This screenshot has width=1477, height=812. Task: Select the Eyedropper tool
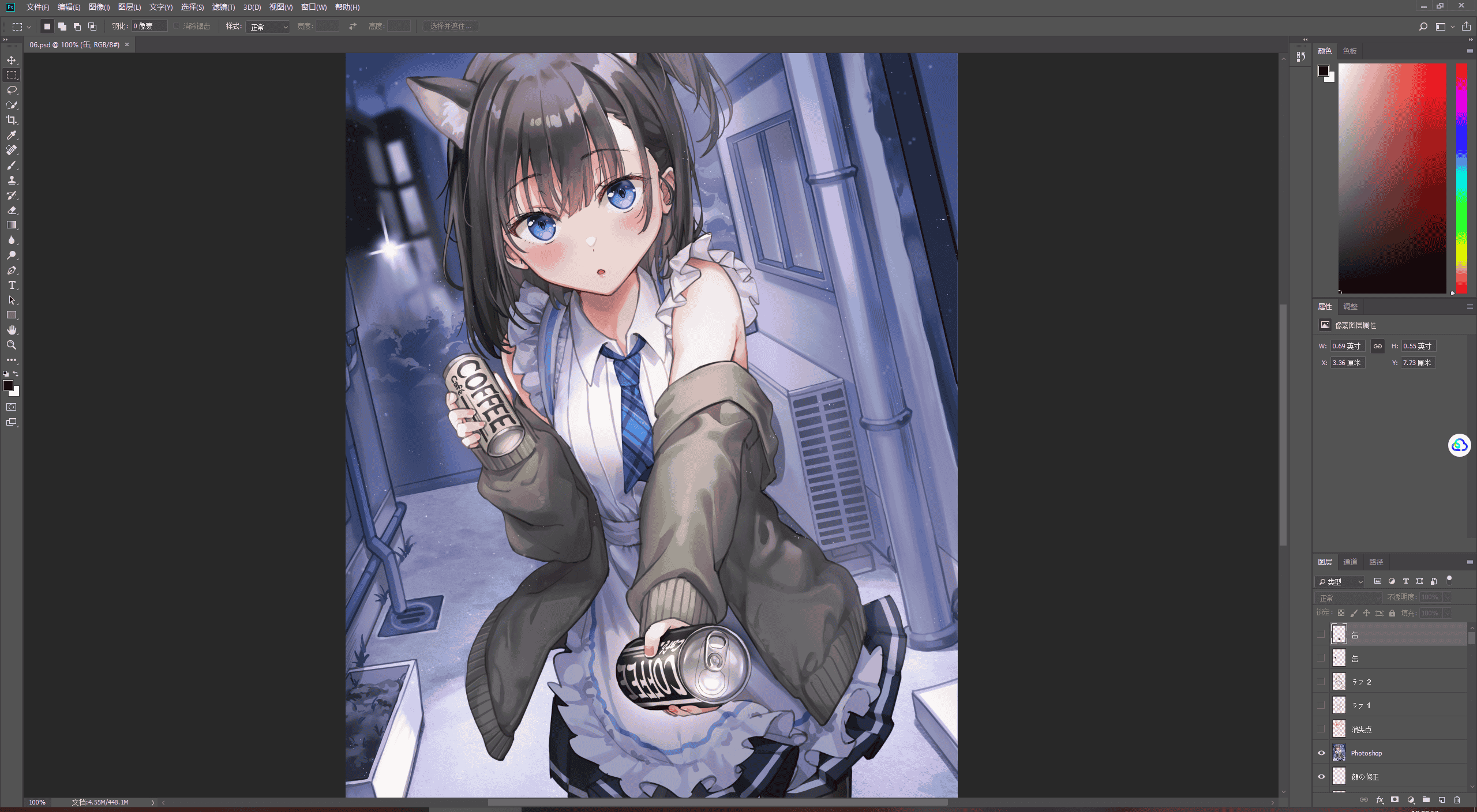pos(12,135)
